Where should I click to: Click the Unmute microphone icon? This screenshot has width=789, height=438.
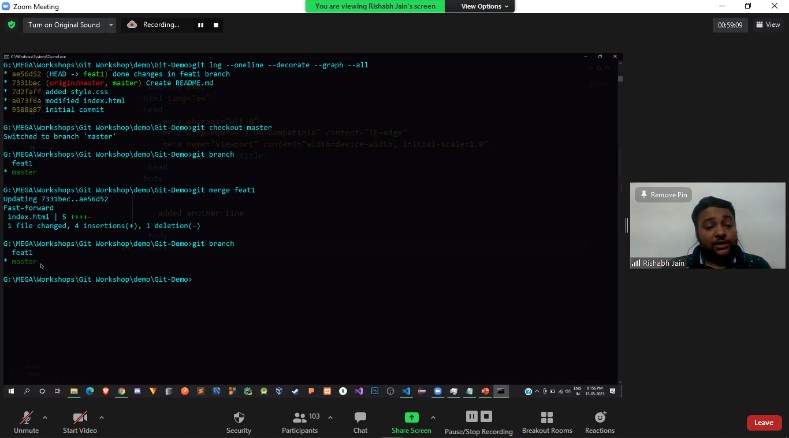[x=26, y=417]
